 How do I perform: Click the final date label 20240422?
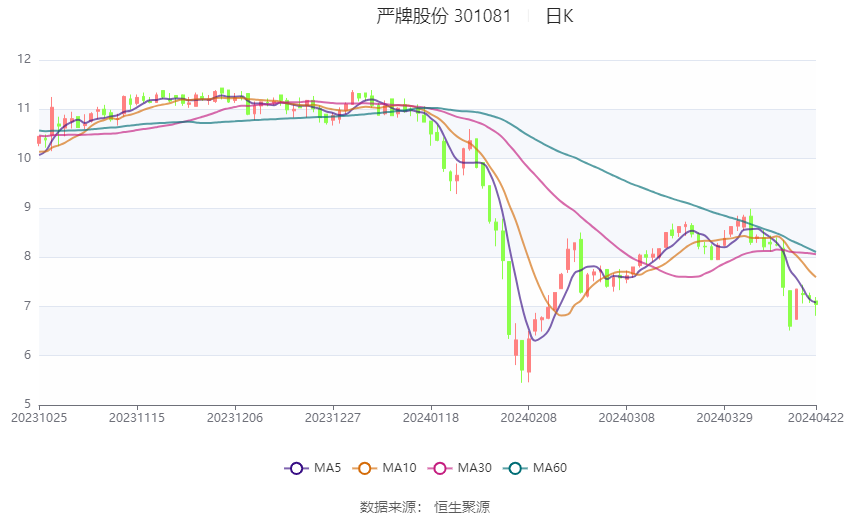tap(816, 417)
